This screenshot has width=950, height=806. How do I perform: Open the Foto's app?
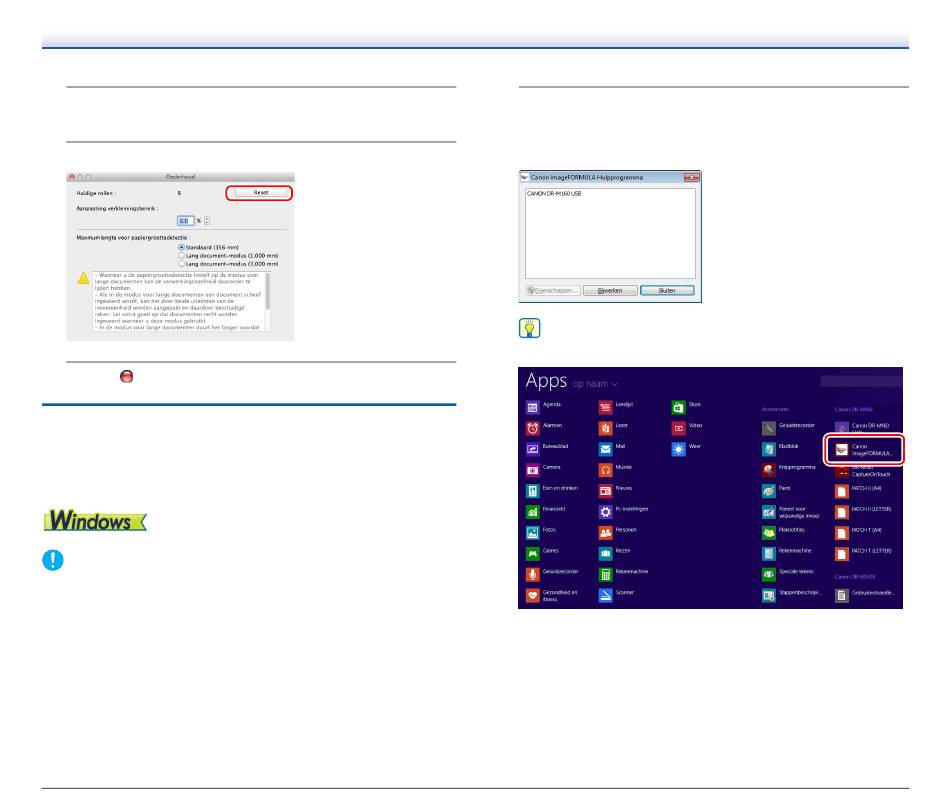click(x=540, y=532)
